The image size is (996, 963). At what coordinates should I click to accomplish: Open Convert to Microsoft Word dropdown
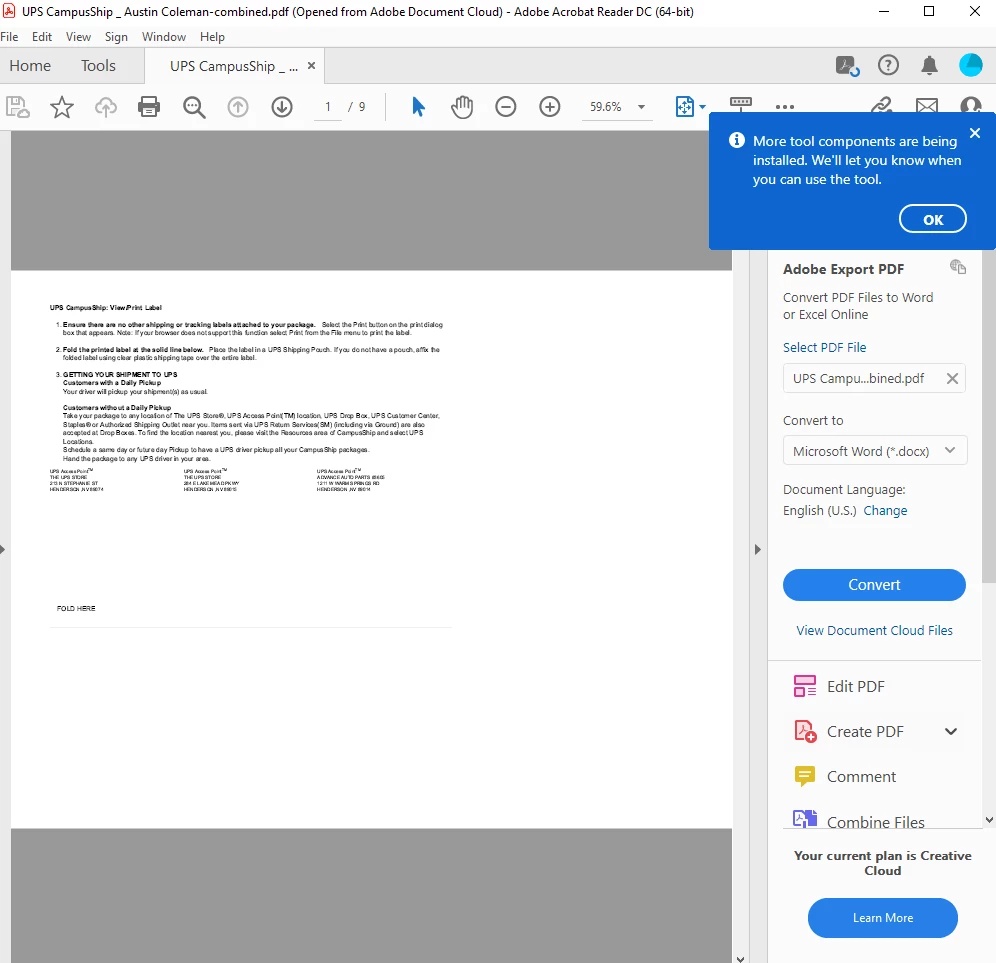point(875,450)
